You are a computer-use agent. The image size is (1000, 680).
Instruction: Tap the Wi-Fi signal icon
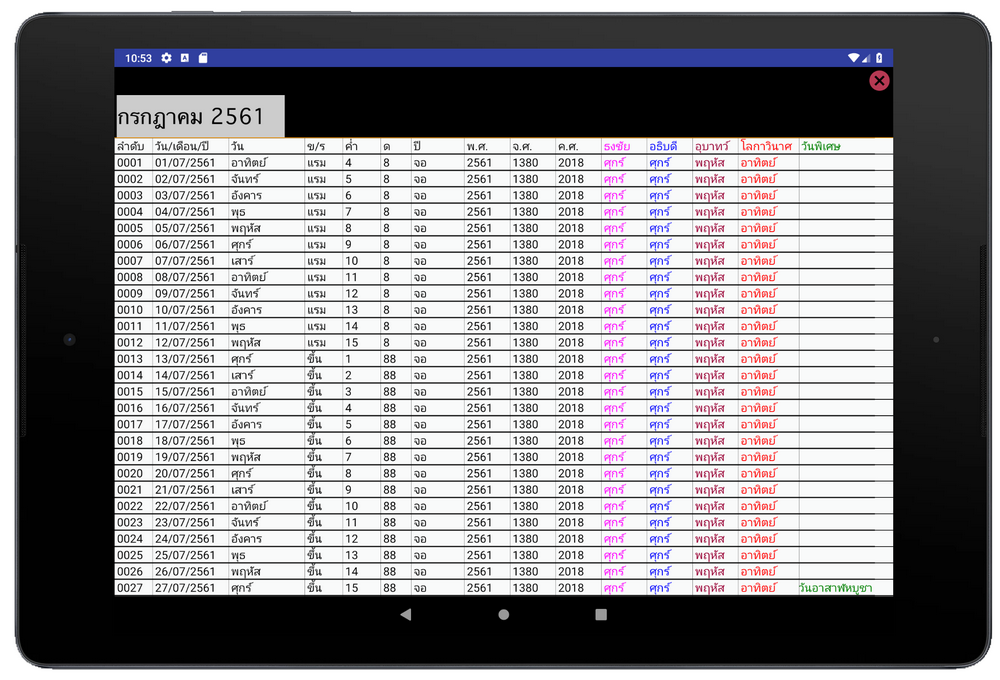tap(853, 58)
